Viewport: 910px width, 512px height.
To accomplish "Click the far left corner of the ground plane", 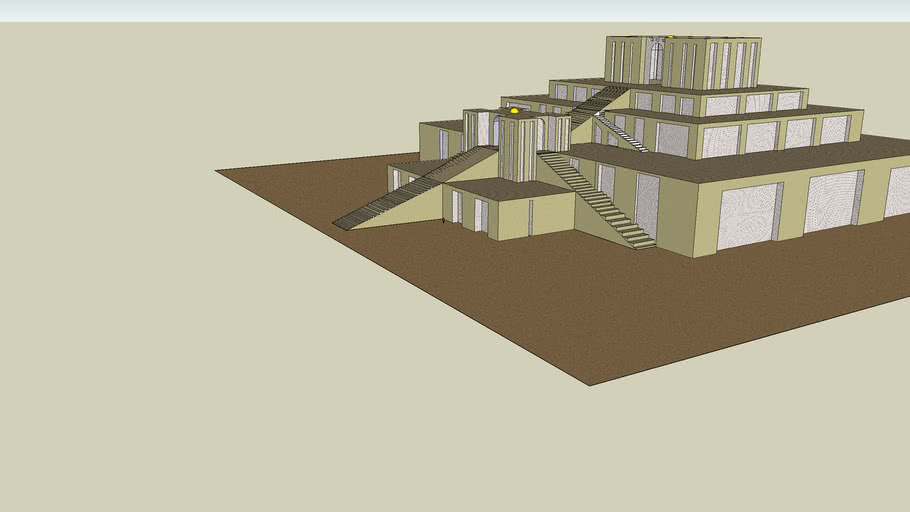I will pos(219,172).
